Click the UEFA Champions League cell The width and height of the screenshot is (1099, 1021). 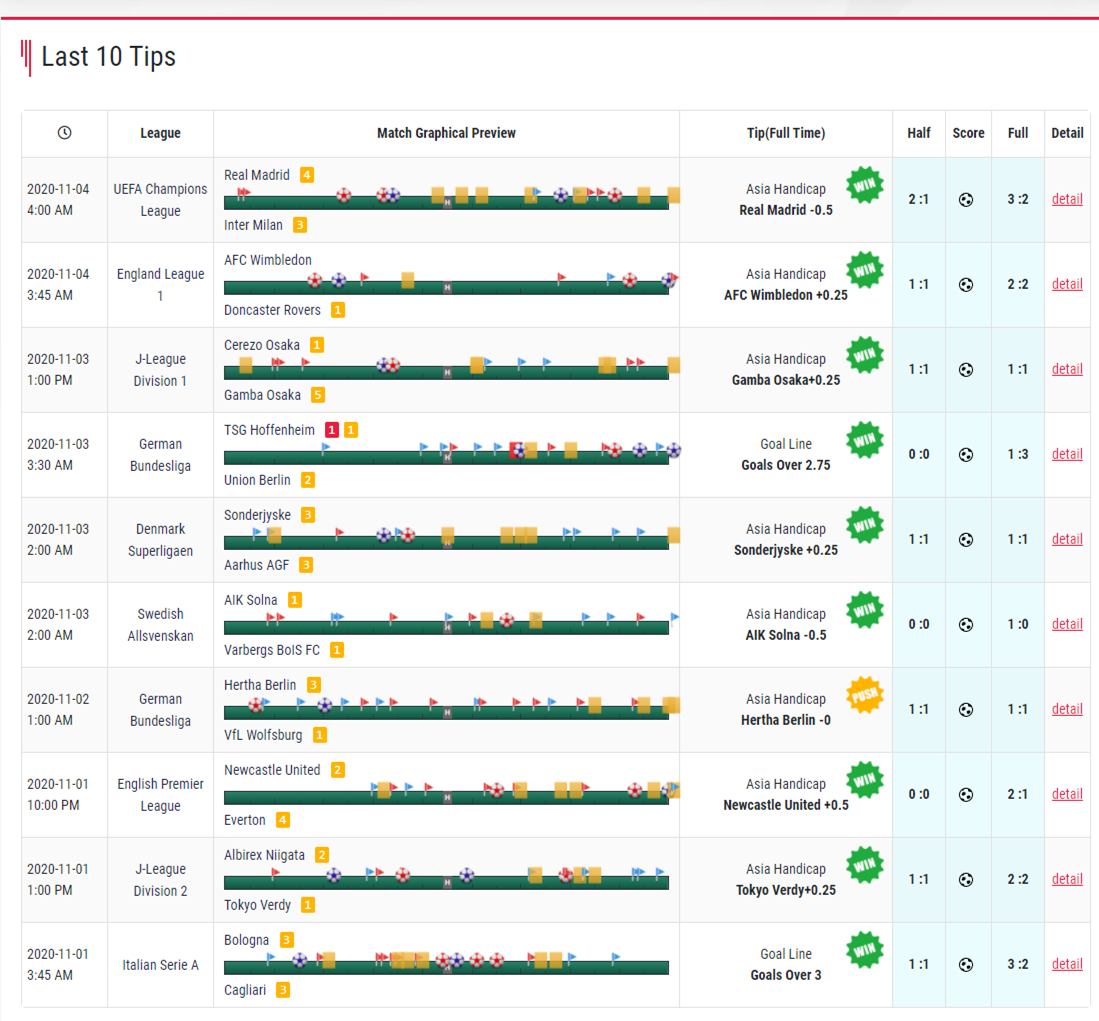point(161,200)
